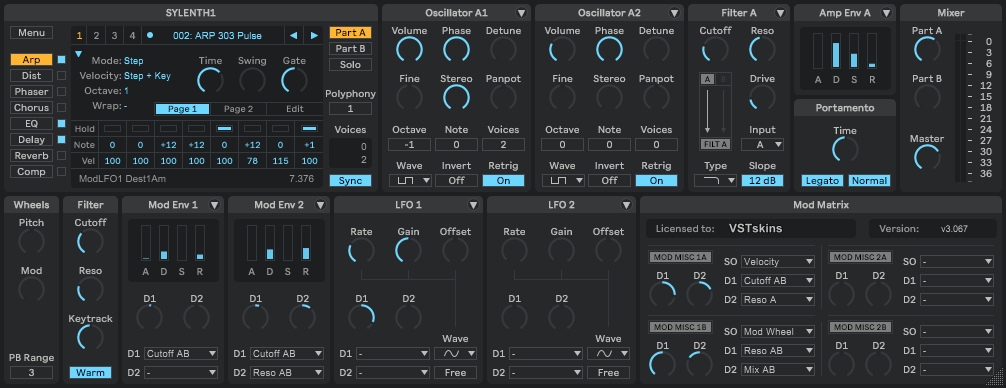Image resolution: width=1006 pixels, height=388 pixels.
Task: Click the LFO 1 D1 knob
Action: click(x=361, y=317)
